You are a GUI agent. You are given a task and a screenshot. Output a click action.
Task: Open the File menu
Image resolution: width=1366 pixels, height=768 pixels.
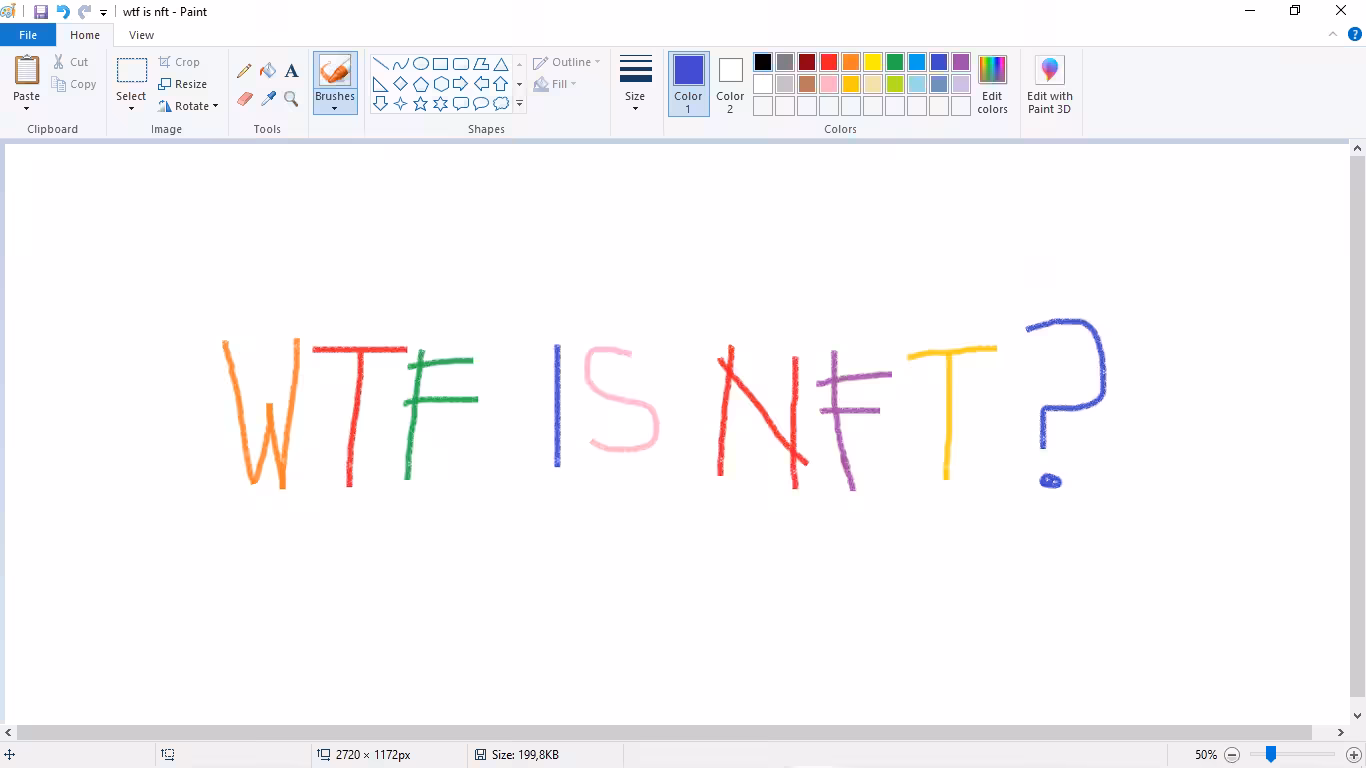(28, 35)
